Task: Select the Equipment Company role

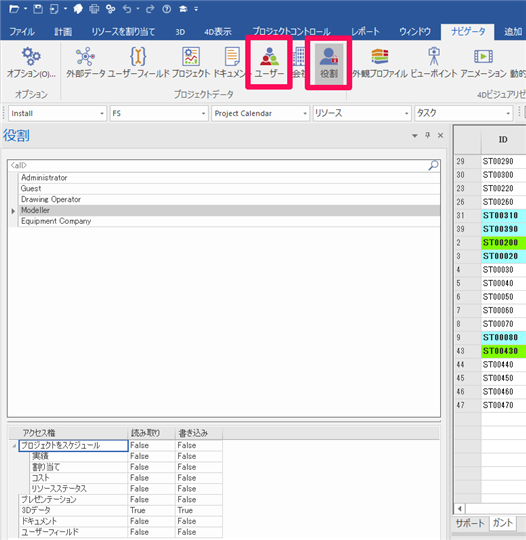Action: 229,221
